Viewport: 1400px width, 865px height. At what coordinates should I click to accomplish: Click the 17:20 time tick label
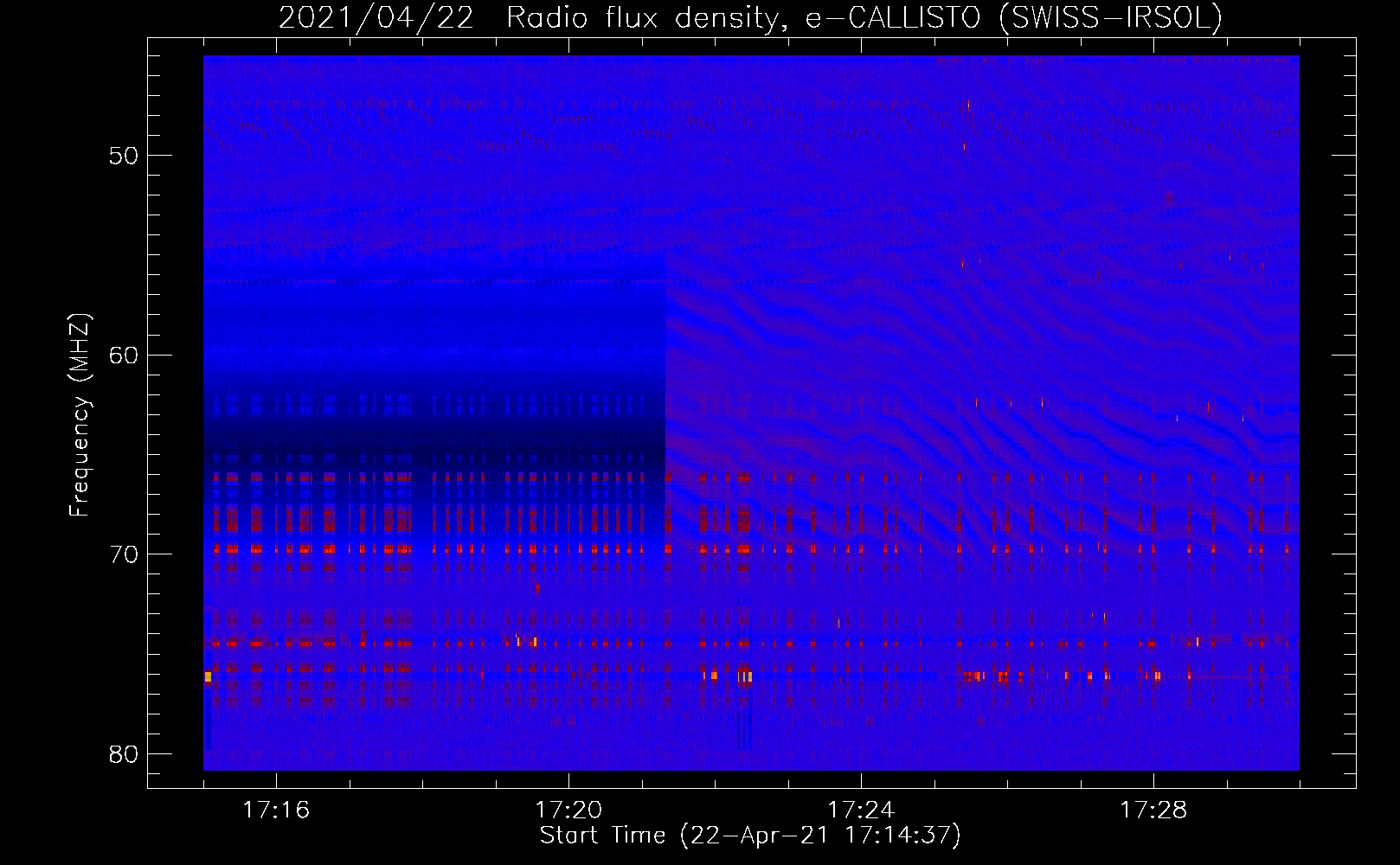click(568, 810)
